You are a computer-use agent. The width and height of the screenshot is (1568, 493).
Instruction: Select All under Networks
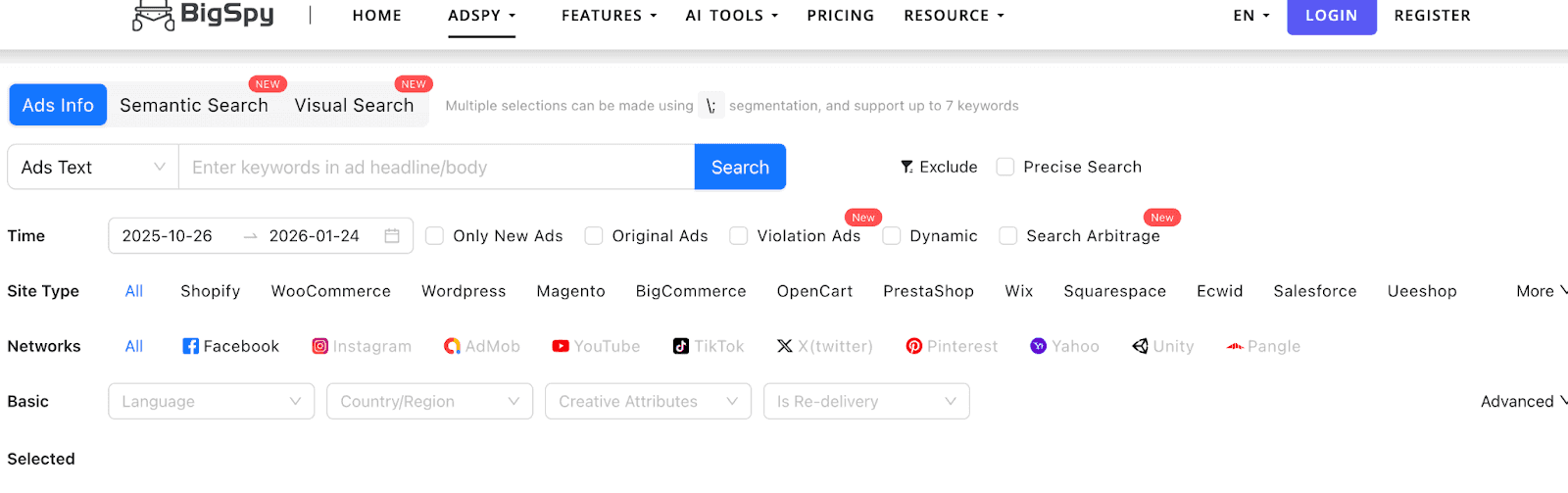click(x=134, y=346)
